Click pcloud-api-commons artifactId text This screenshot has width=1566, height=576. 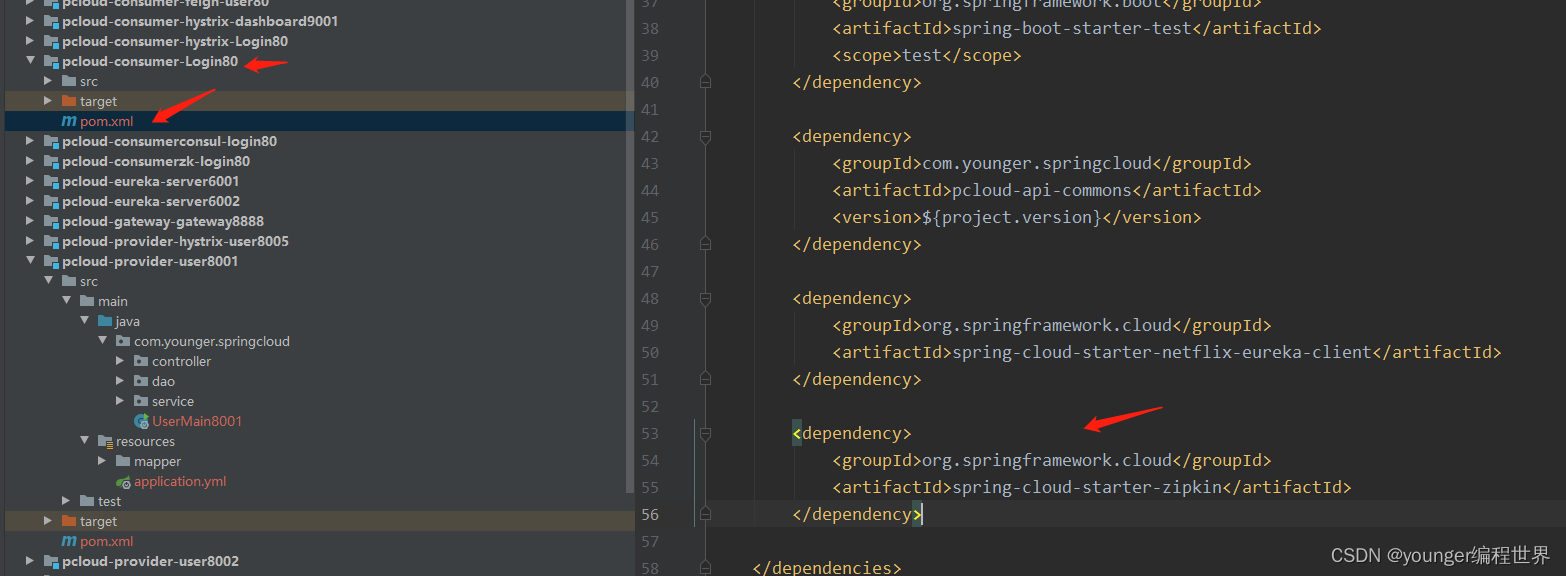pos(1043,190)
